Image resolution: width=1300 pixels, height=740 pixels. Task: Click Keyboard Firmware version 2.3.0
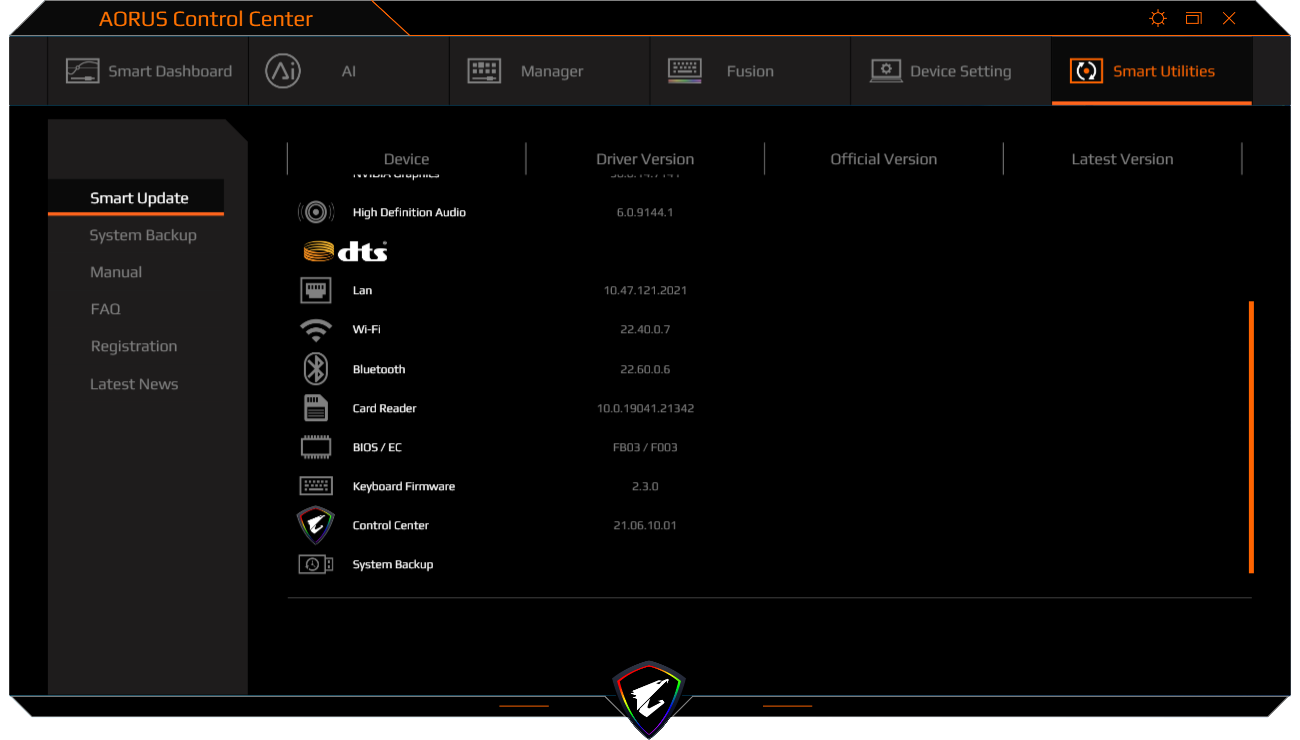645,486
